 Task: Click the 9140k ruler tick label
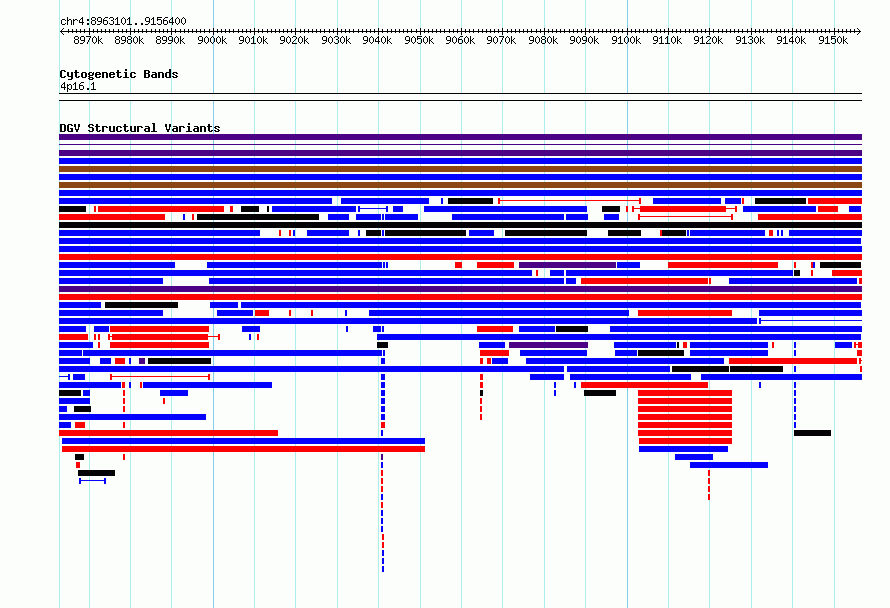[x=791, y=40]
